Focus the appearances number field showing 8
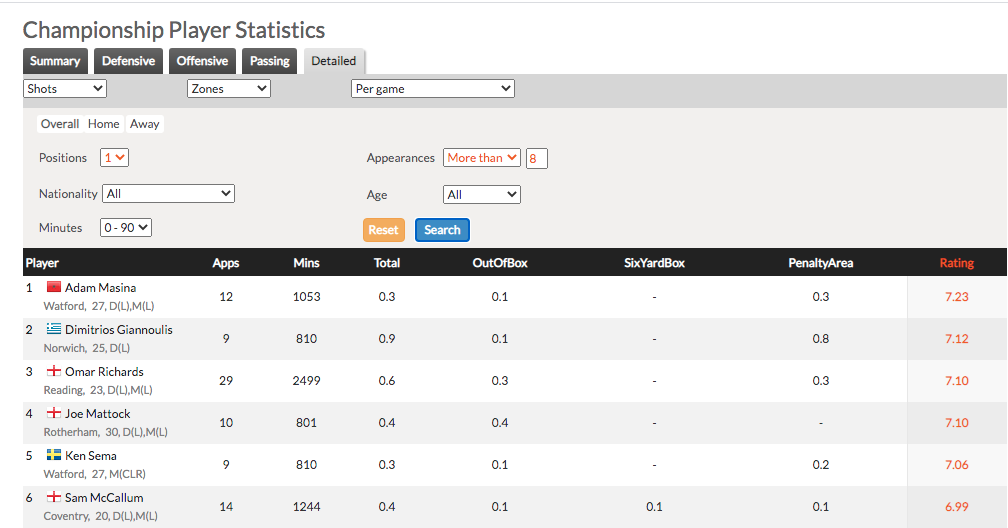 (x=537, y=158)
